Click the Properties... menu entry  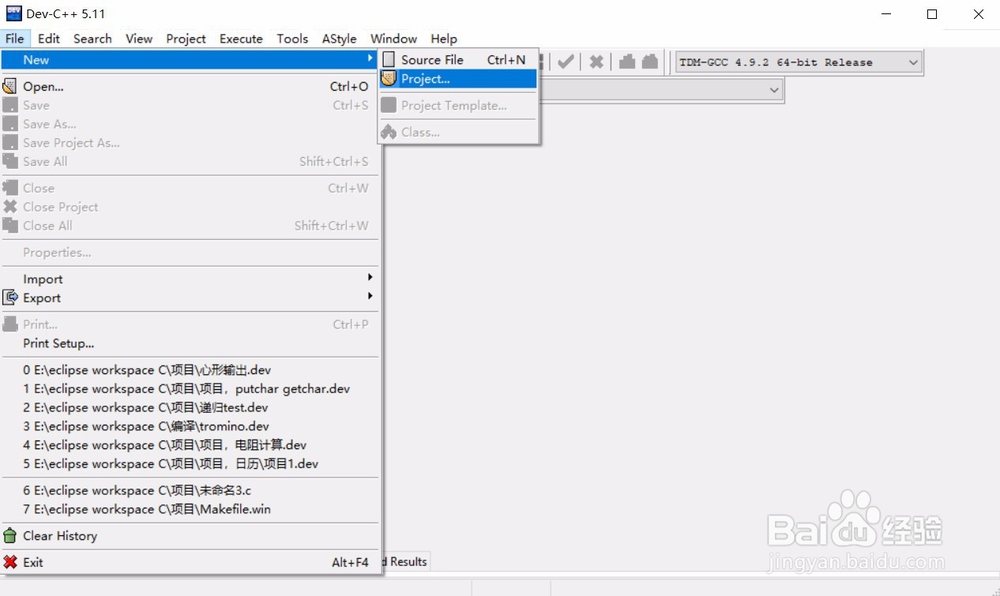coord(189,252)
